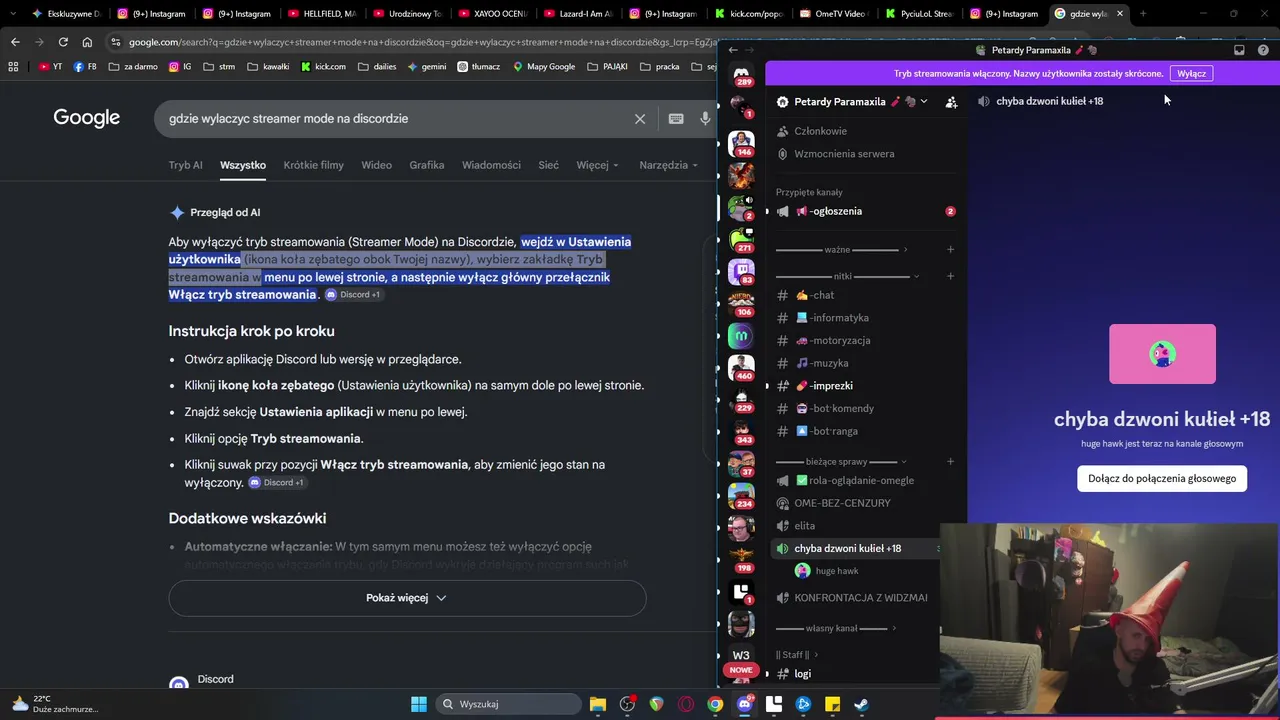Open Discord direct messages home icon
The image size is (1280, 720).
pyautogui.click(x=741, y=75)
